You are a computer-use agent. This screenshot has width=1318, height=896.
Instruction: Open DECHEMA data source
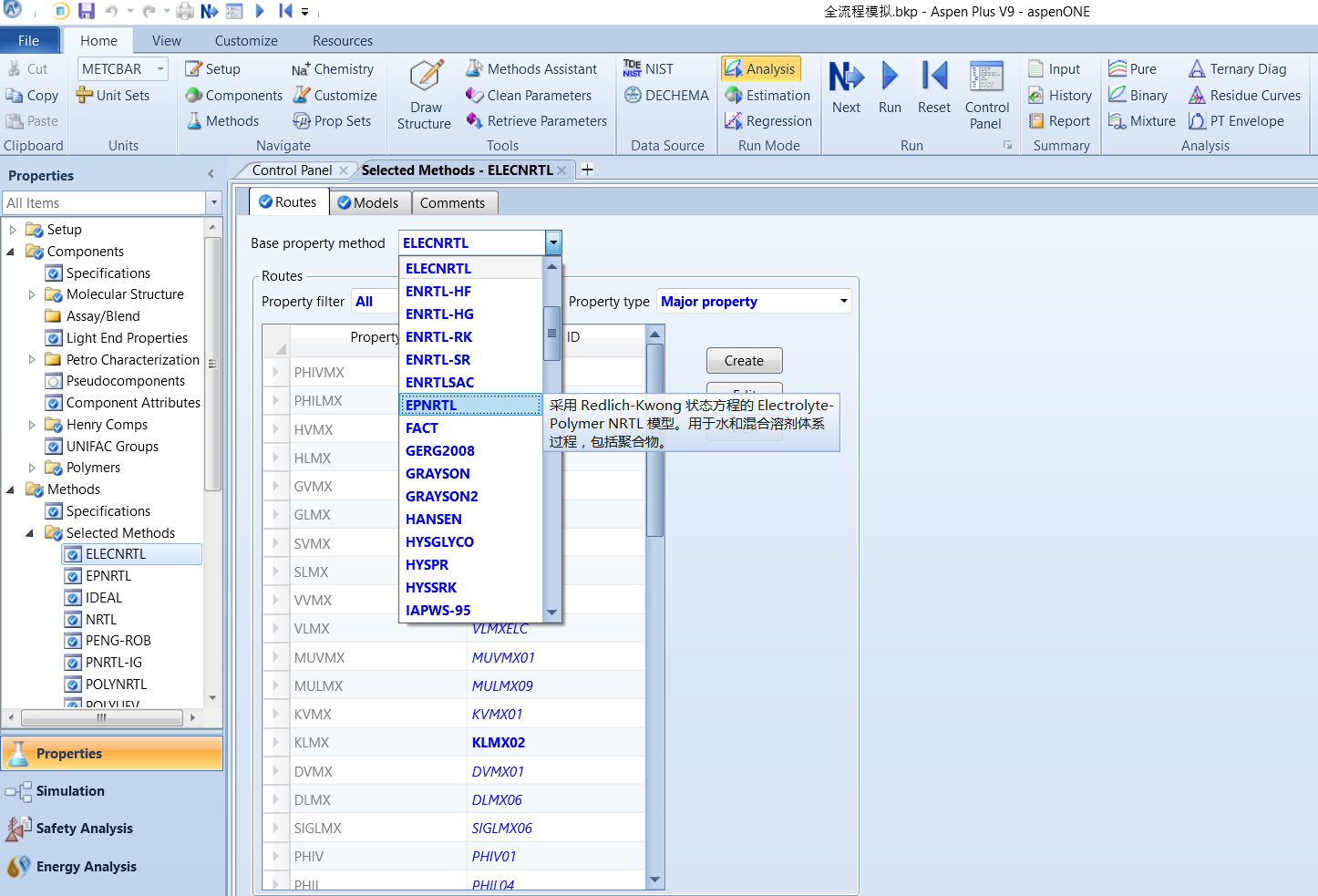pyautogui.click(x=666, y=95)
